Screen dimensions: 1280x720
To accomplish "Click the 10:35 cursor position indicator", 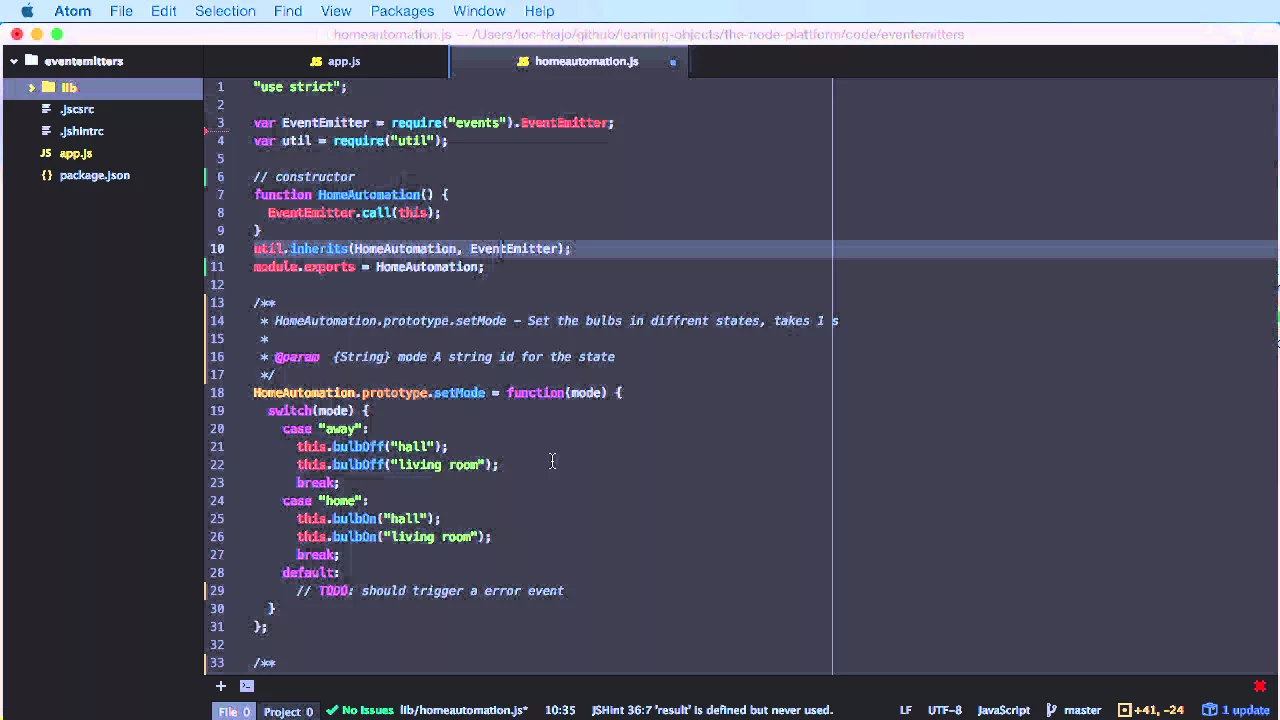I will click(x=560, y=710).
